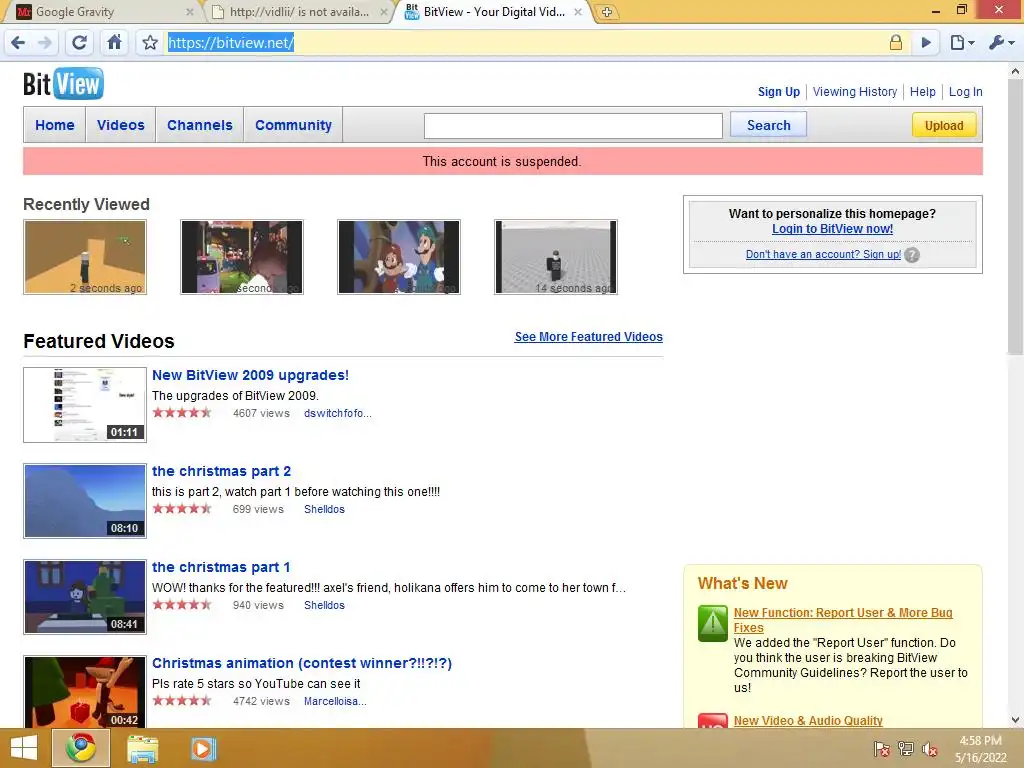The width and height of the screenshot is (1024, 768).
Task: Open Shelldos link under christmas part 1
Action: click(324, 605)
